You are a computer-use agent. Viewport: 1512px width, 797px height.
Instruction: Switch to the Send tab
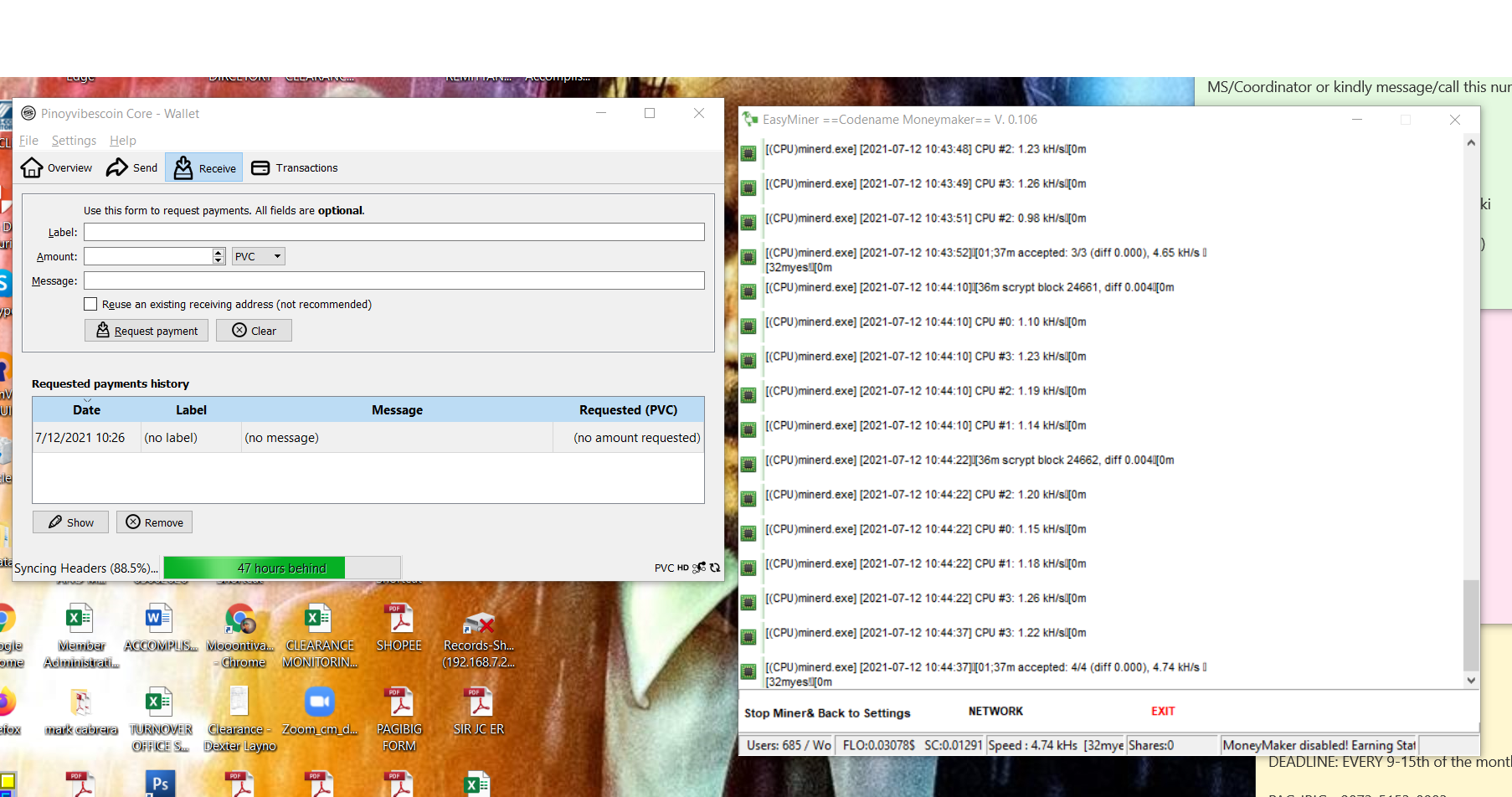132,168
